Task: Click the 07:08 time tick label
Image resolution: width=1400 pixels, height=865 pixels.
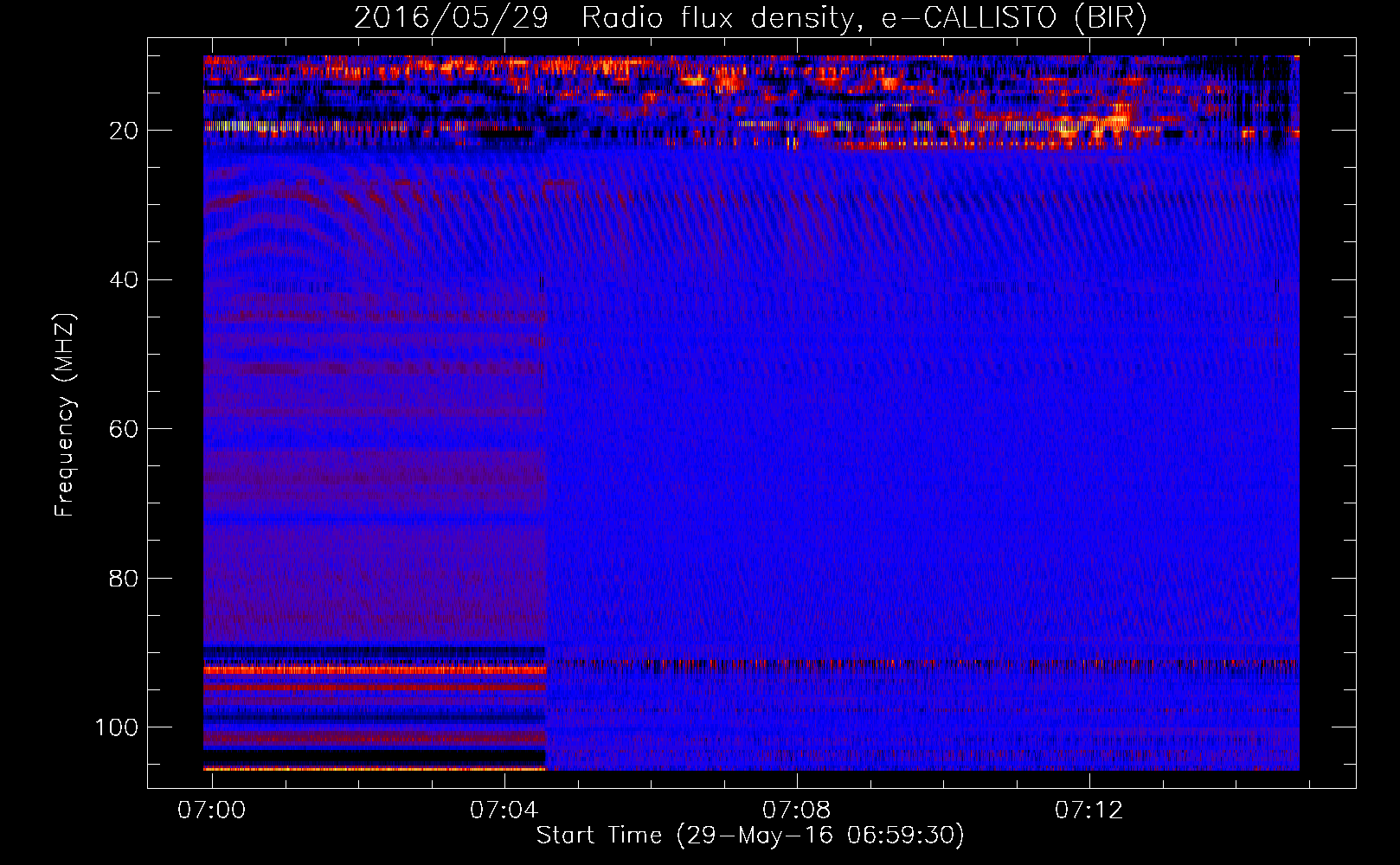Action: [797, 810]
